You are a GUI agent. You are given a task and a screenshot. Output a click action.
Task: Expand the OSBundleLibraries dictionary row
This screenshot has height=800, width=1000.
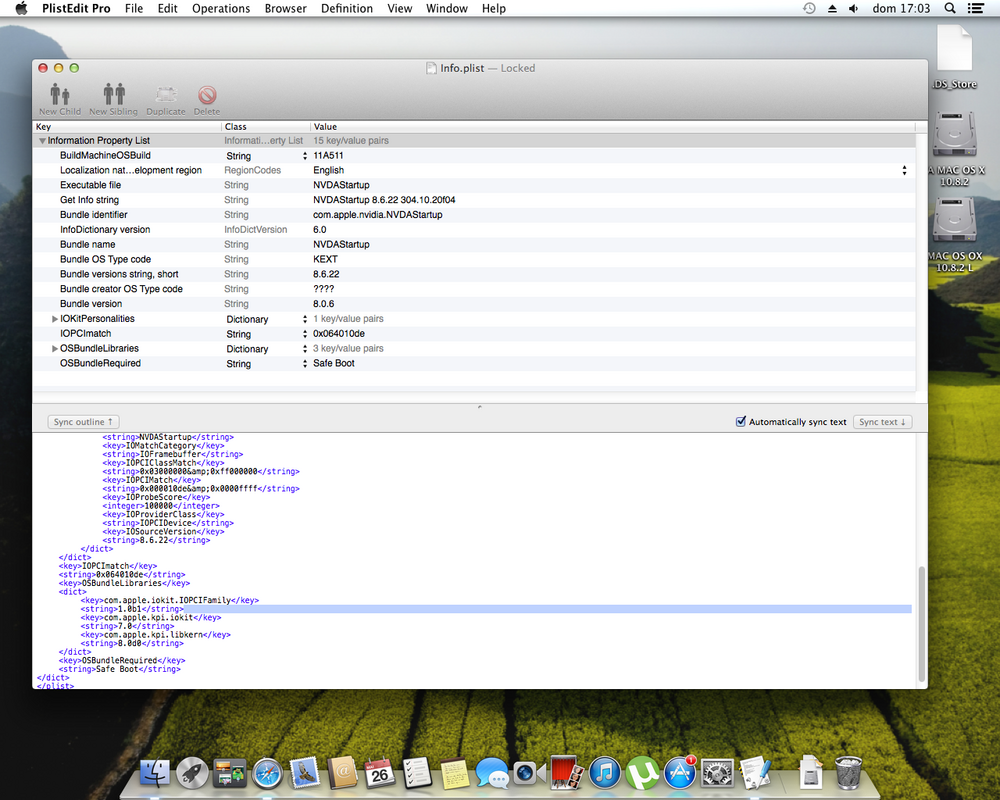pos(55,349)
